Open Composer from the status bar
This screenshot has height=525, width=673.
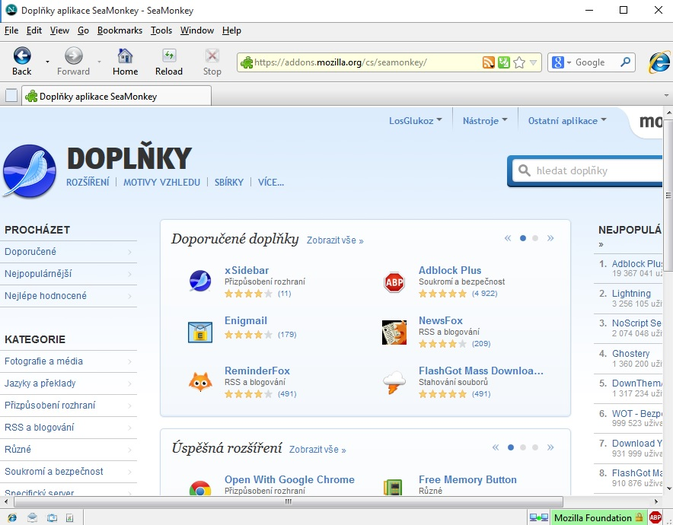[70, 518]
